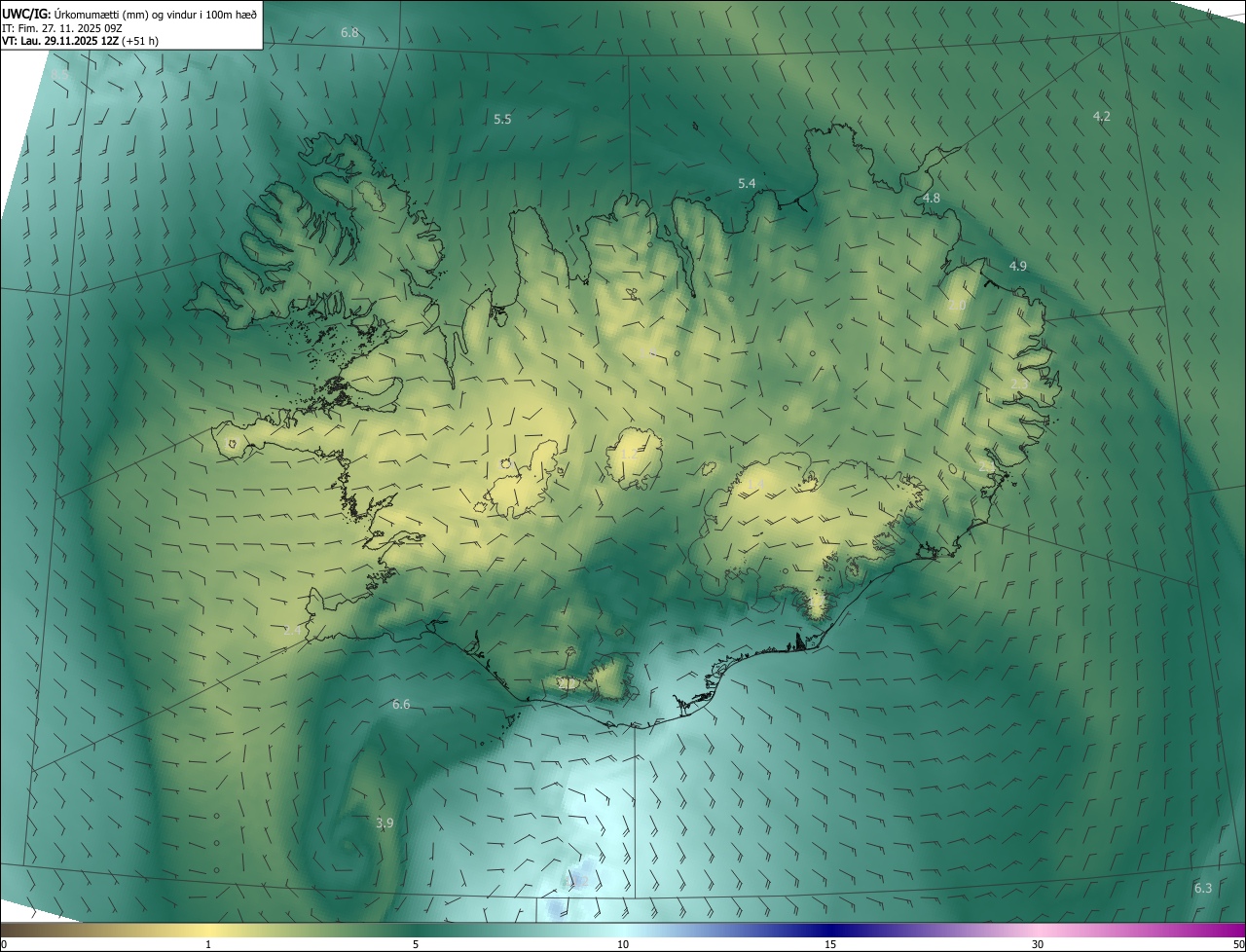
Task: Click the 3.9 value label
Action: point(385,823)
